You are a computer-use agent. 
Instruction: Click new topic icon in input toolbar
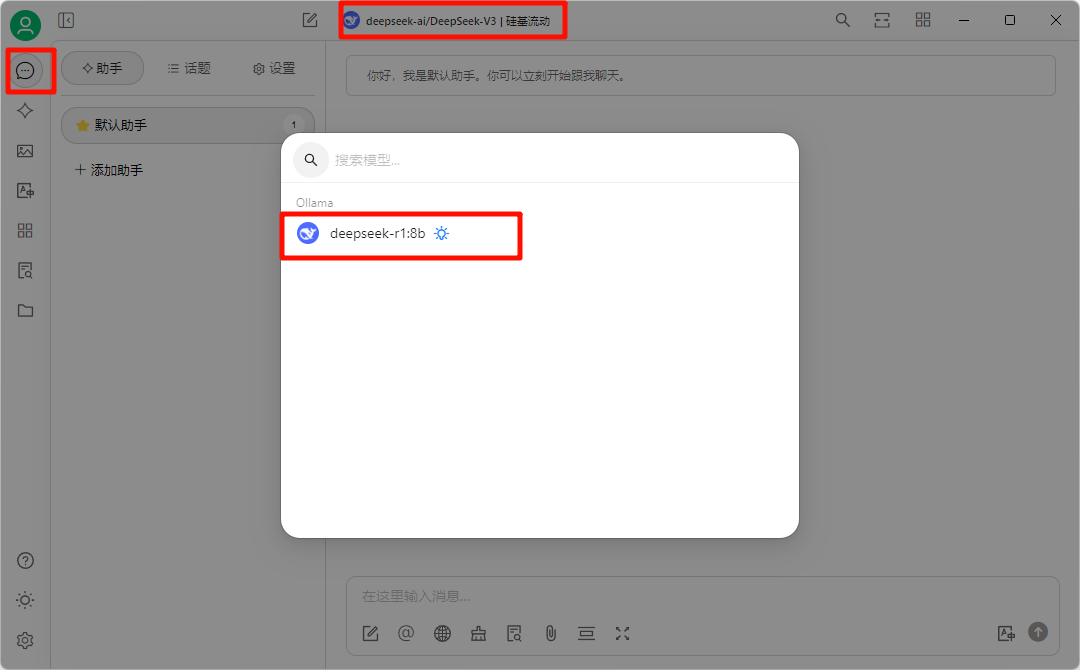click(x=371, y=634)
